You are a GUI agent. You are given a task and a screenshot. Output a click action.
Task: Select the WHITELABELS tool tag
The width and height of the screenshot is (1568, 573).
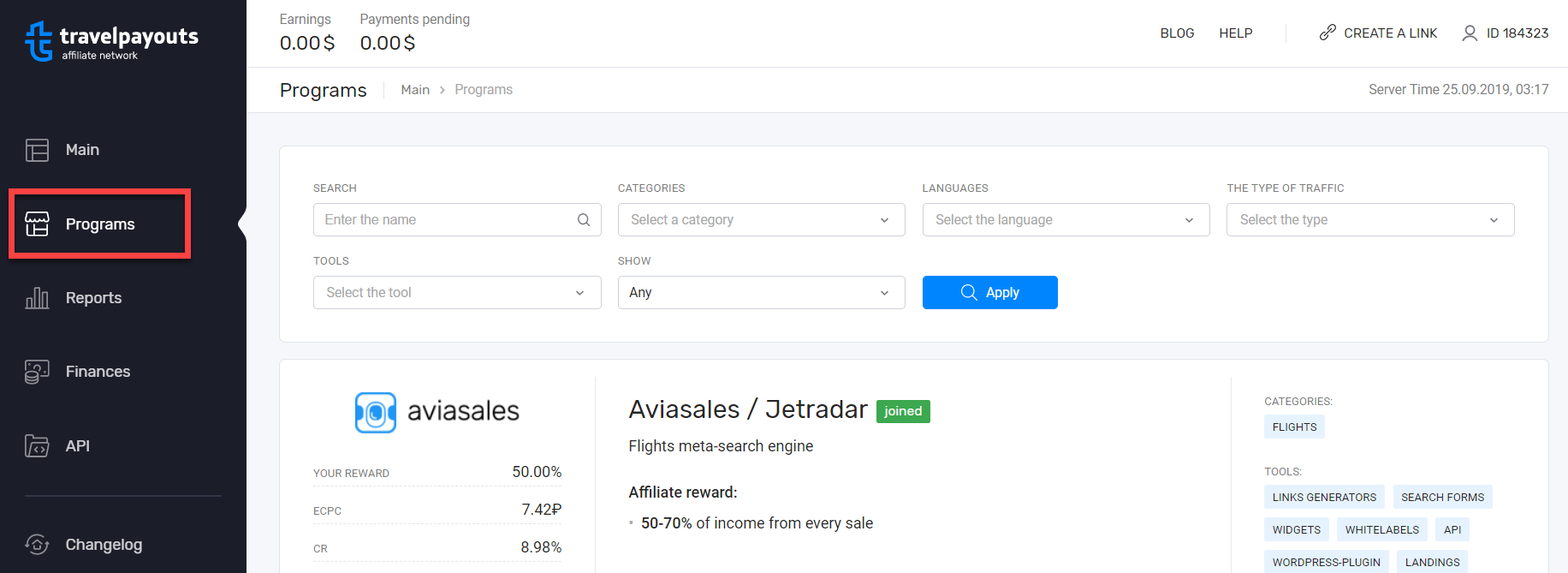pyautogui.click(x=1381, y=529)
